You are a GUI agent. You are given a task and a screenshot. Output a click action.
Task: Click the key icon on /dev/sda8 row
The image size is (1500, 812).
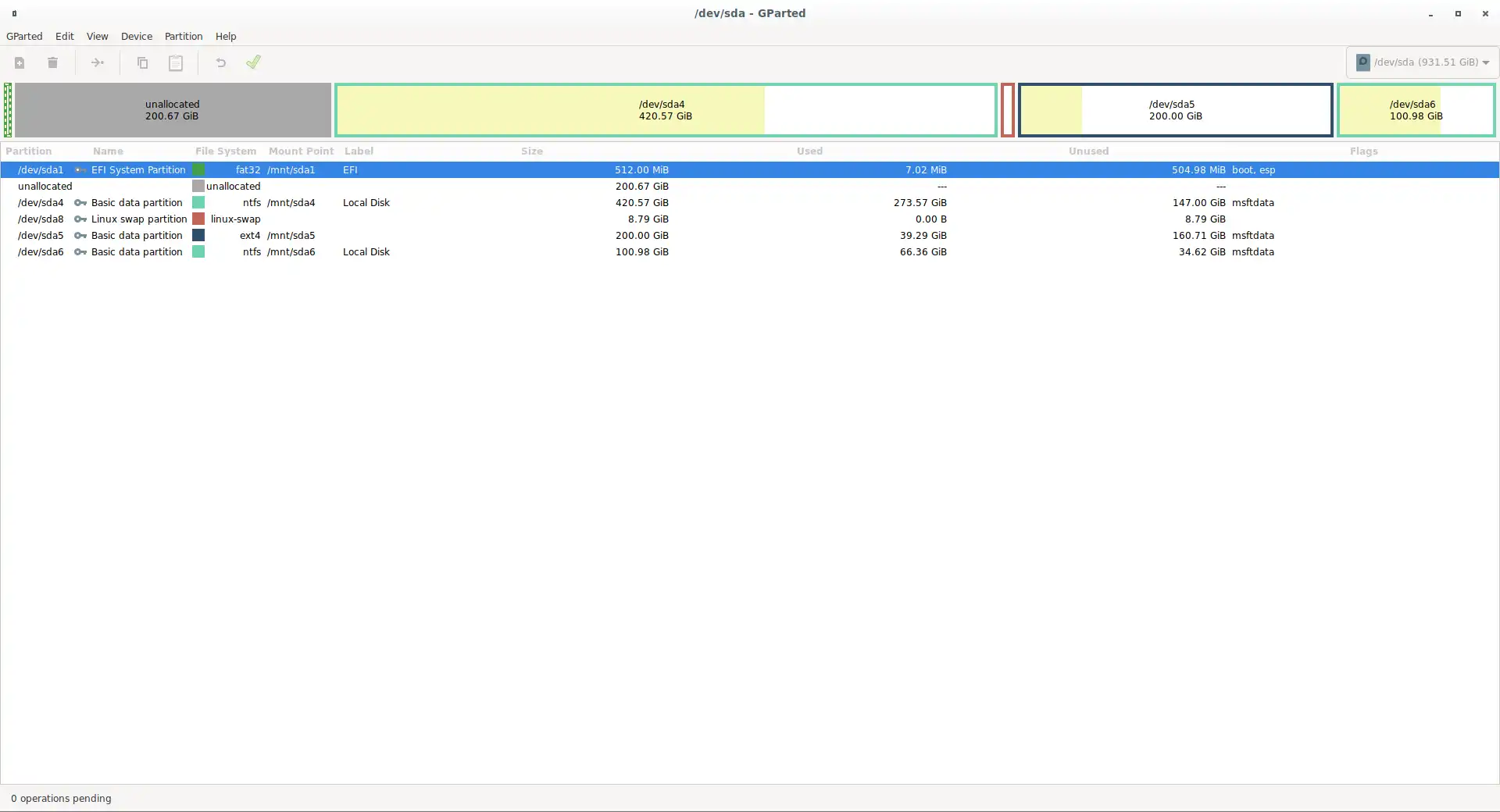pos(80,219)
